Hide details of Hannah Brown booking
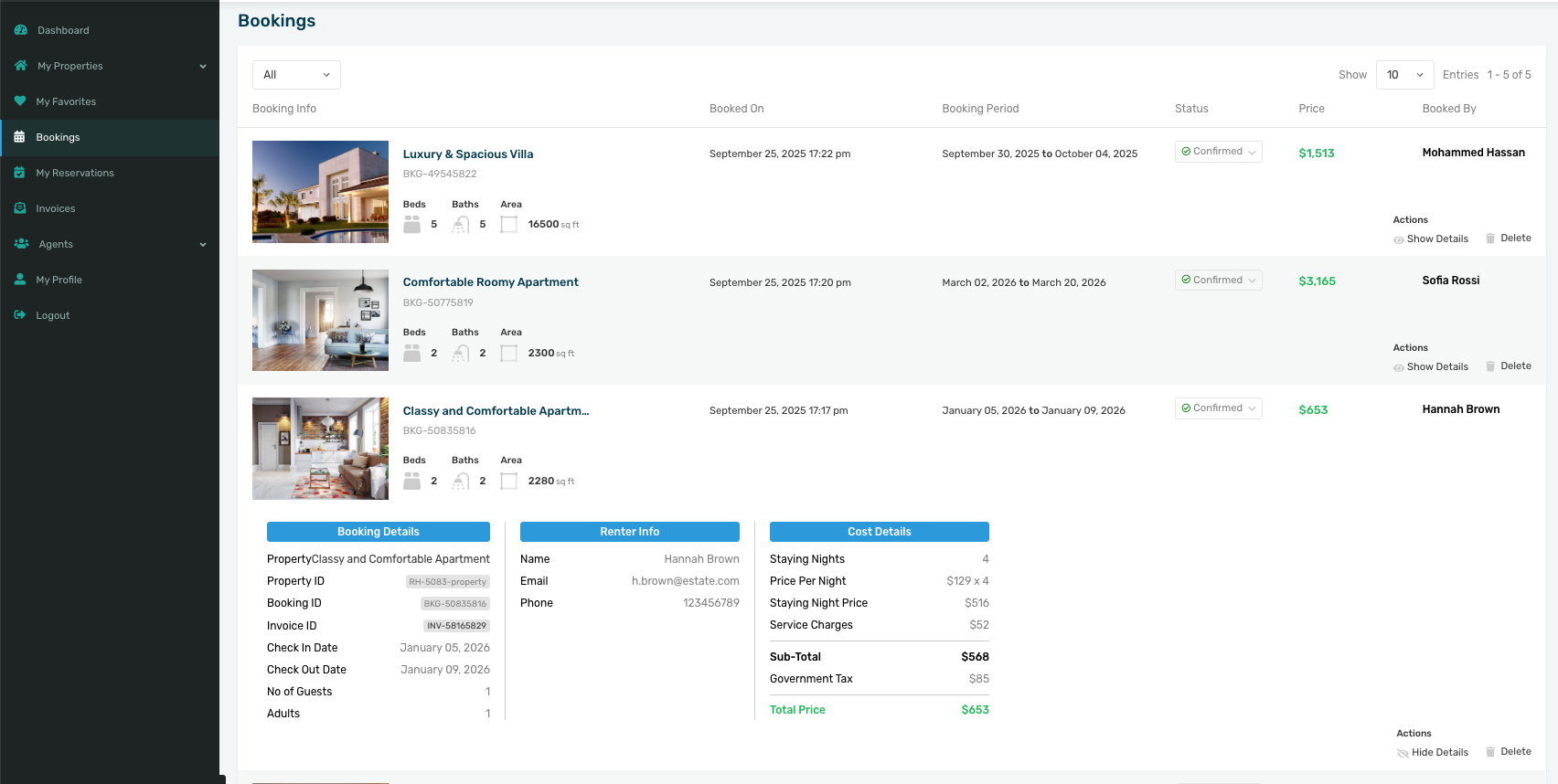The height and width of the screenshot is (784, 1558). tap(1433, 753)
